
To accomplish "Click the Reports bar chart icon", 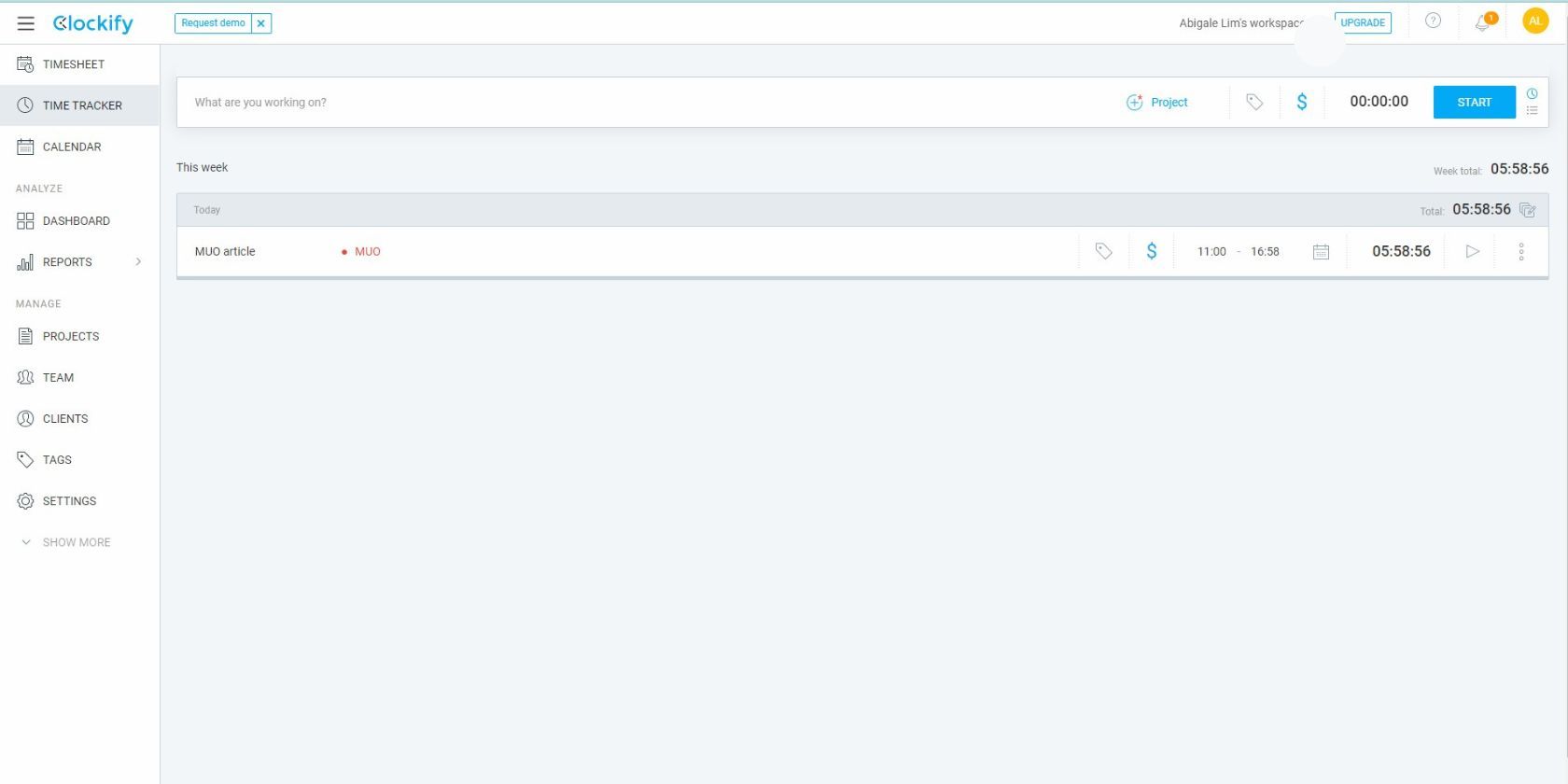I will [25, 262].
